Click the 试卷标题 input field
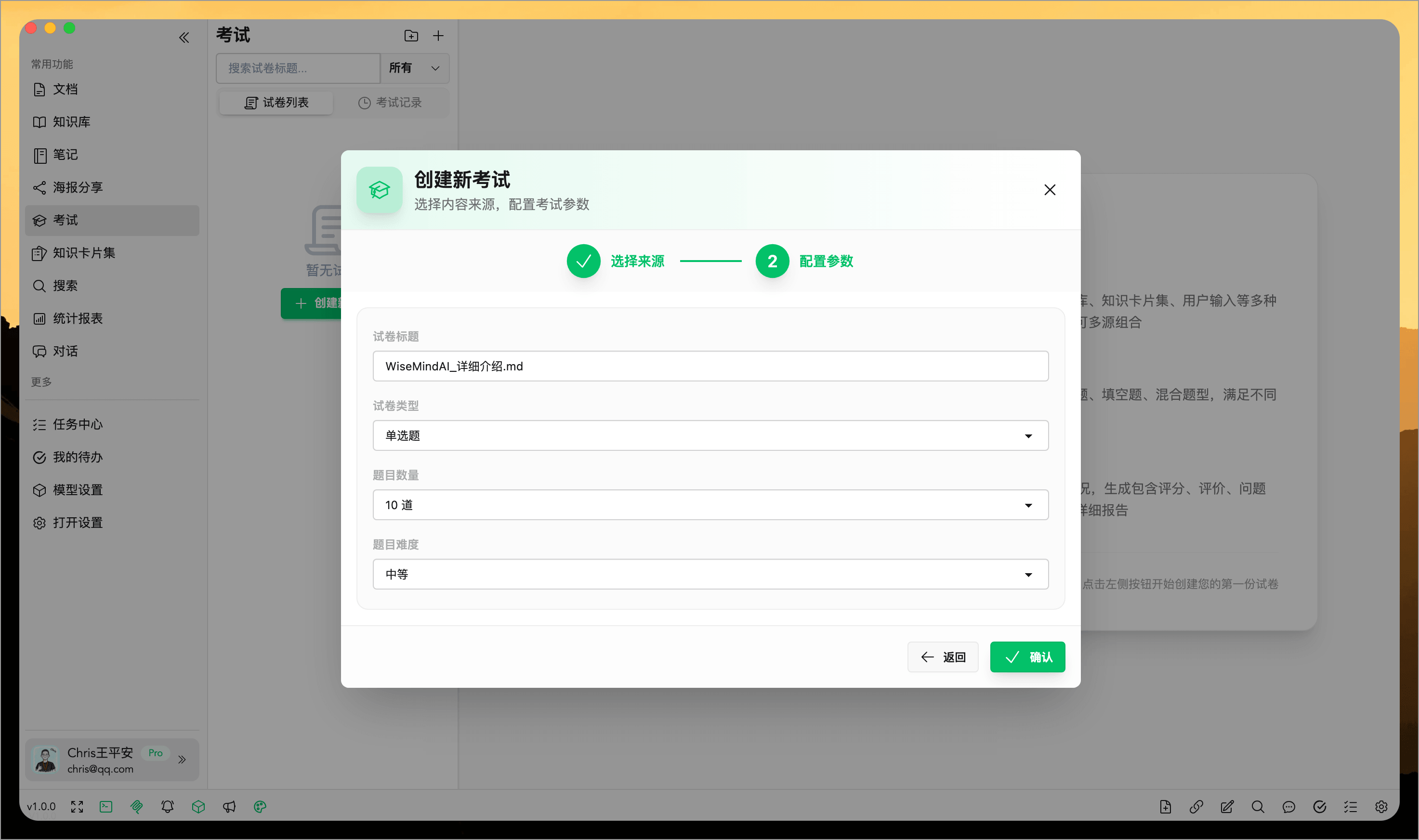 coord(710,366)
